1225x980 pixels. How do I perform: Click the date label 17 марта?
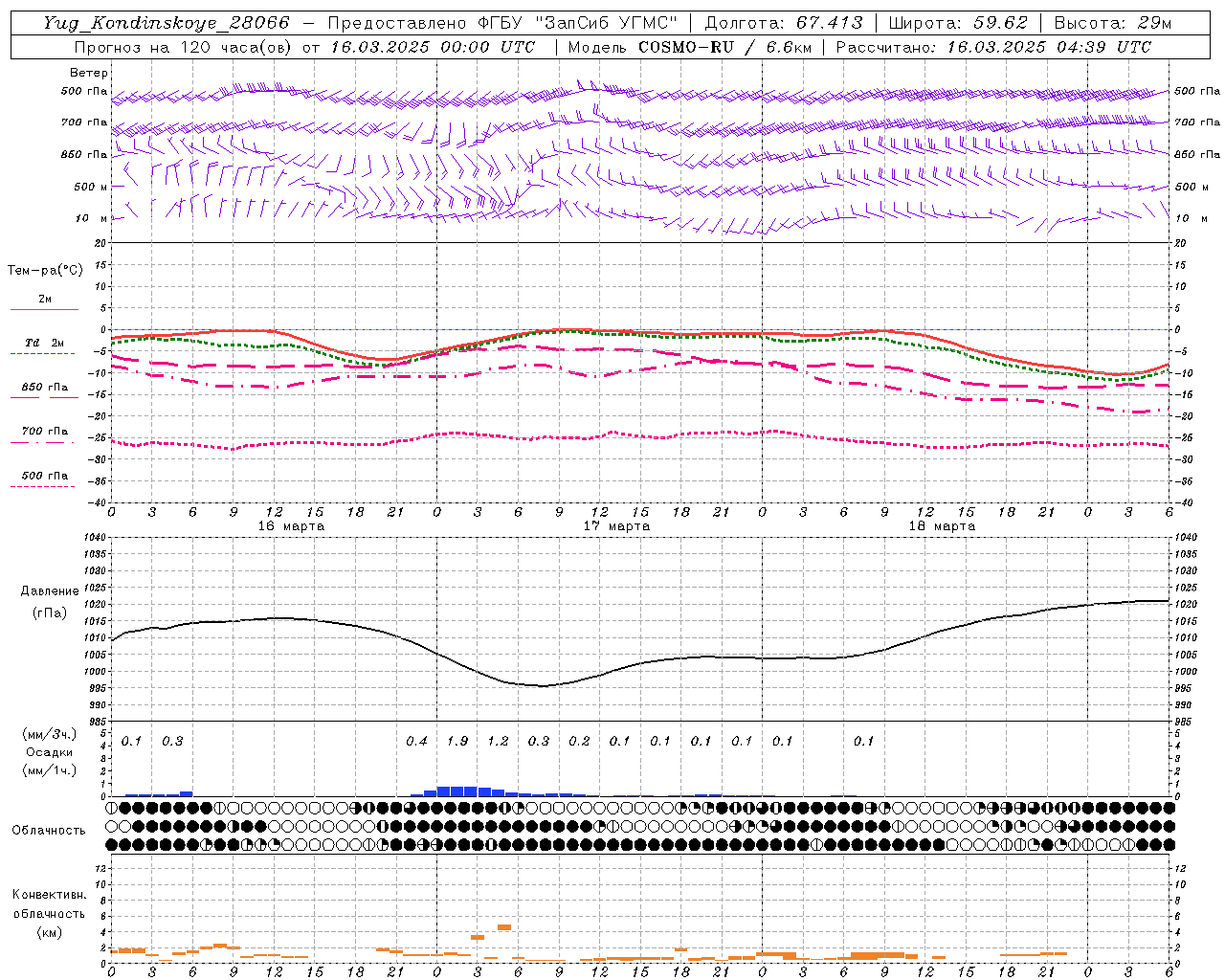[617, 526]
